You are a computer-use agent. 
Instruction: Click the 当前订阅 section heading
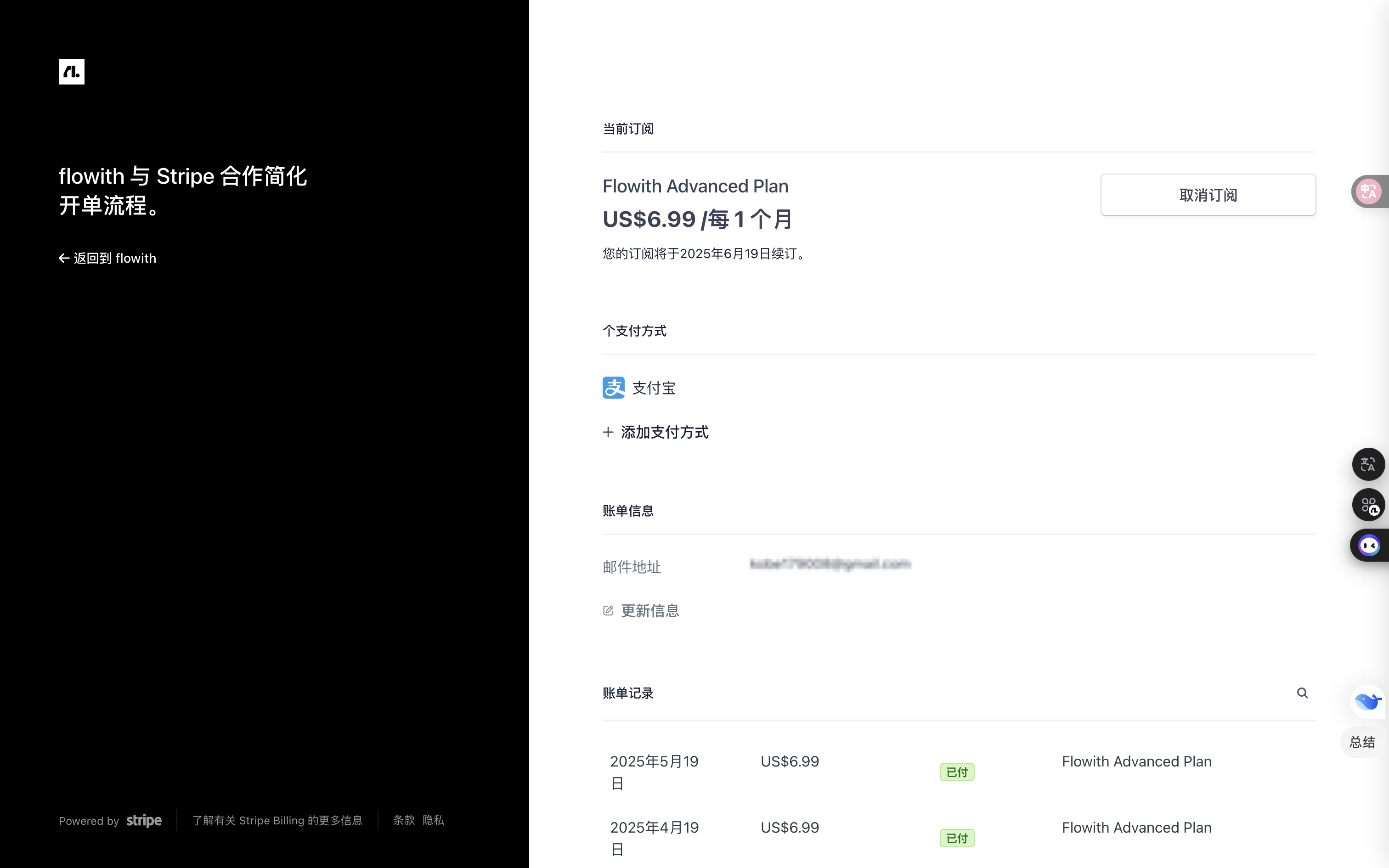pyautogui.click(x=628, y=129)
